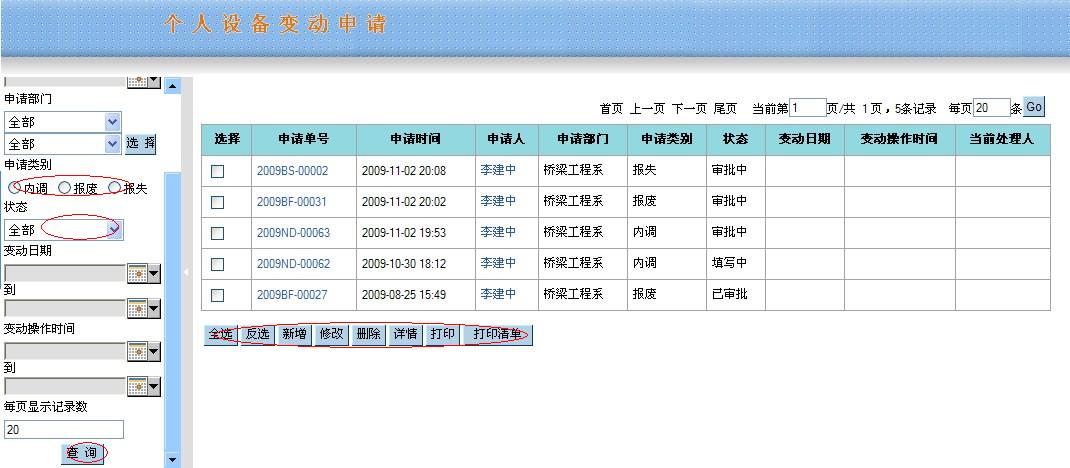Tick the checkbox for row 2009BS-00002
Image resolution: width=1070 pixels, height=468 pixels.
(217, 171)
